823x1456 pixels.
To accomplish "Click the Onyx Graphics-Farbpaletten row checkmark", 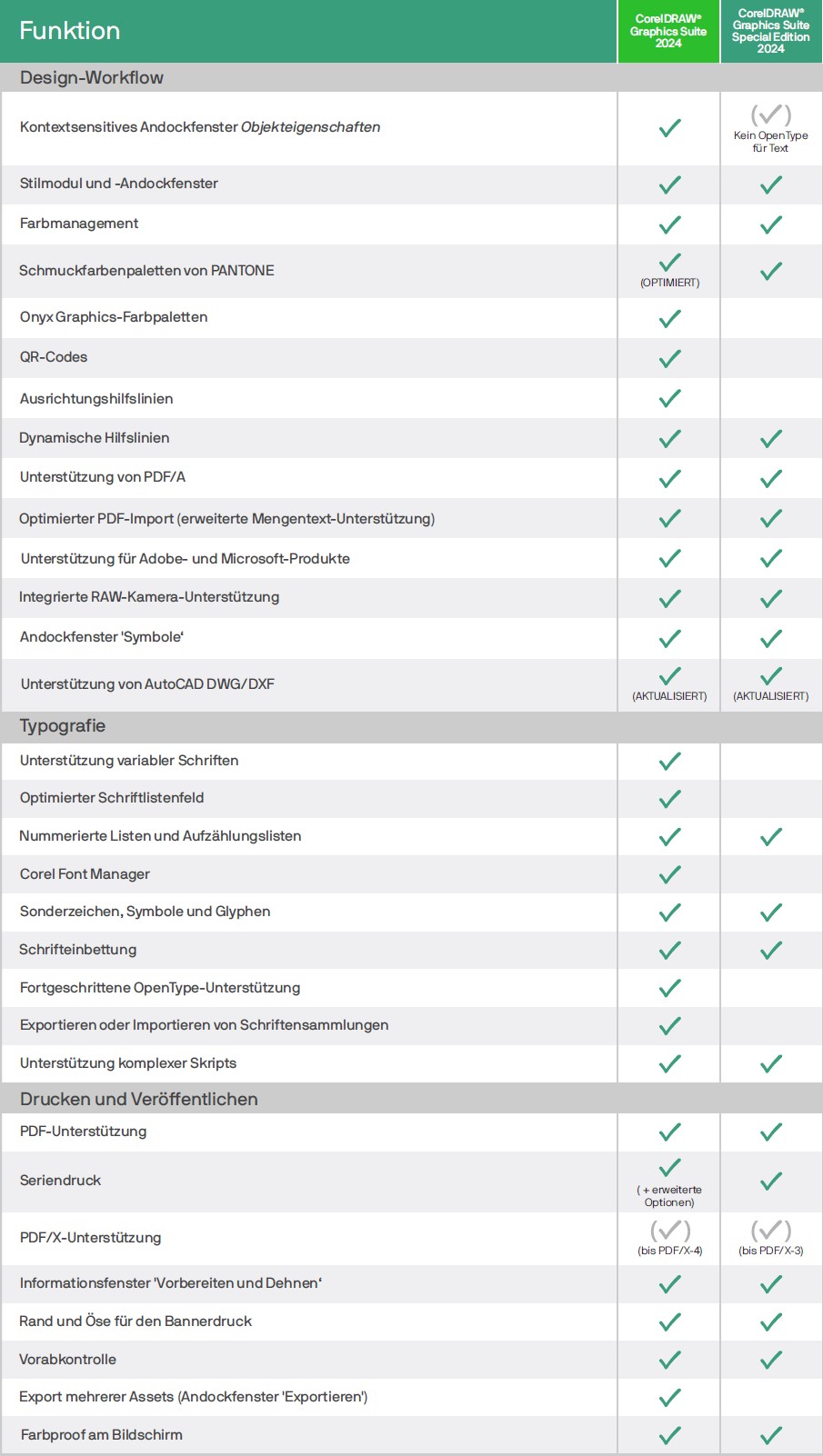I will click(x=669, y=318).
